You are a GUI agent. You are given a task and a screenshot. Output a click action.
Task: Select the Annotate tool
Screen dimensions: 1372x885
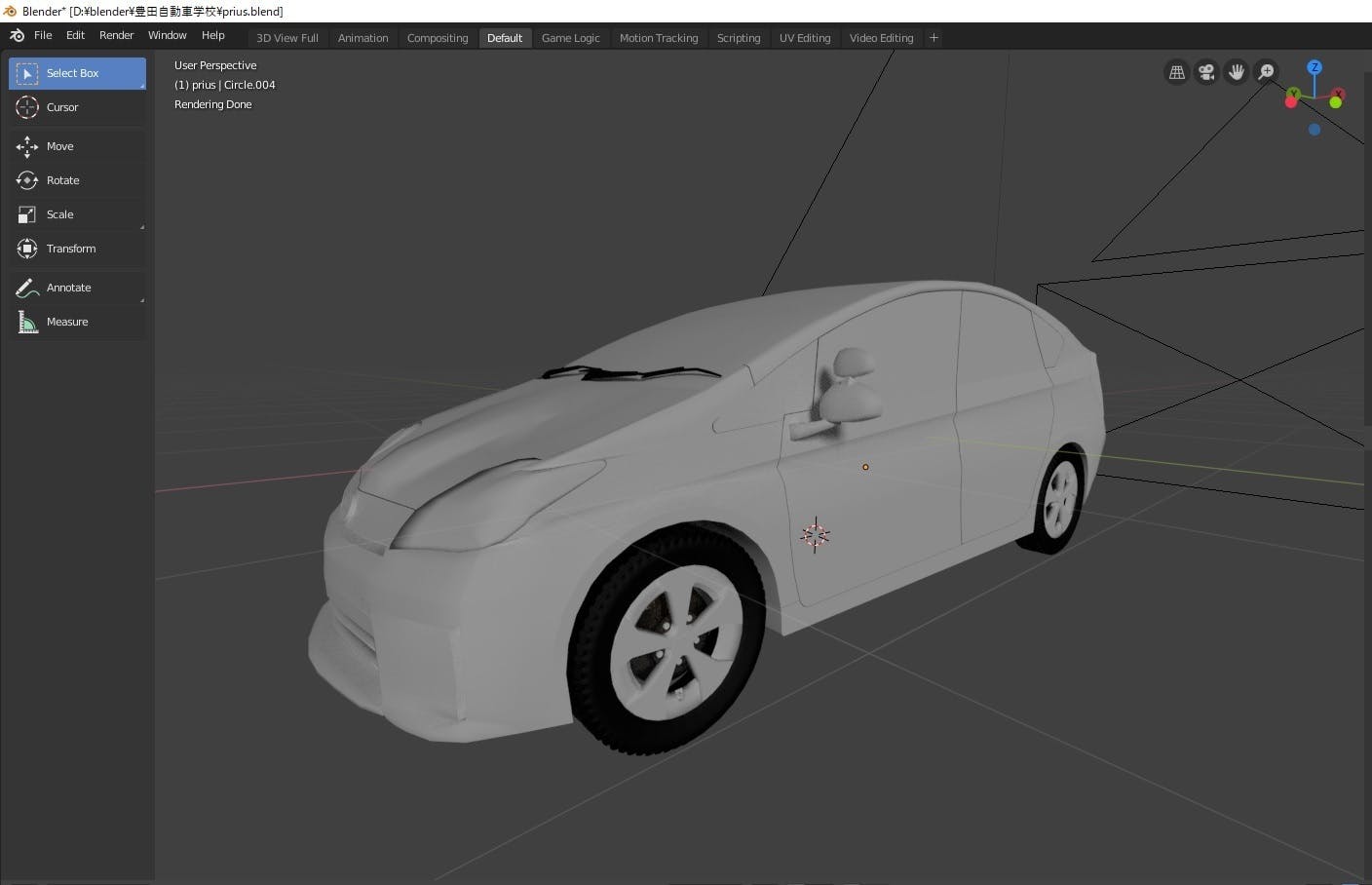pos(68,288)
